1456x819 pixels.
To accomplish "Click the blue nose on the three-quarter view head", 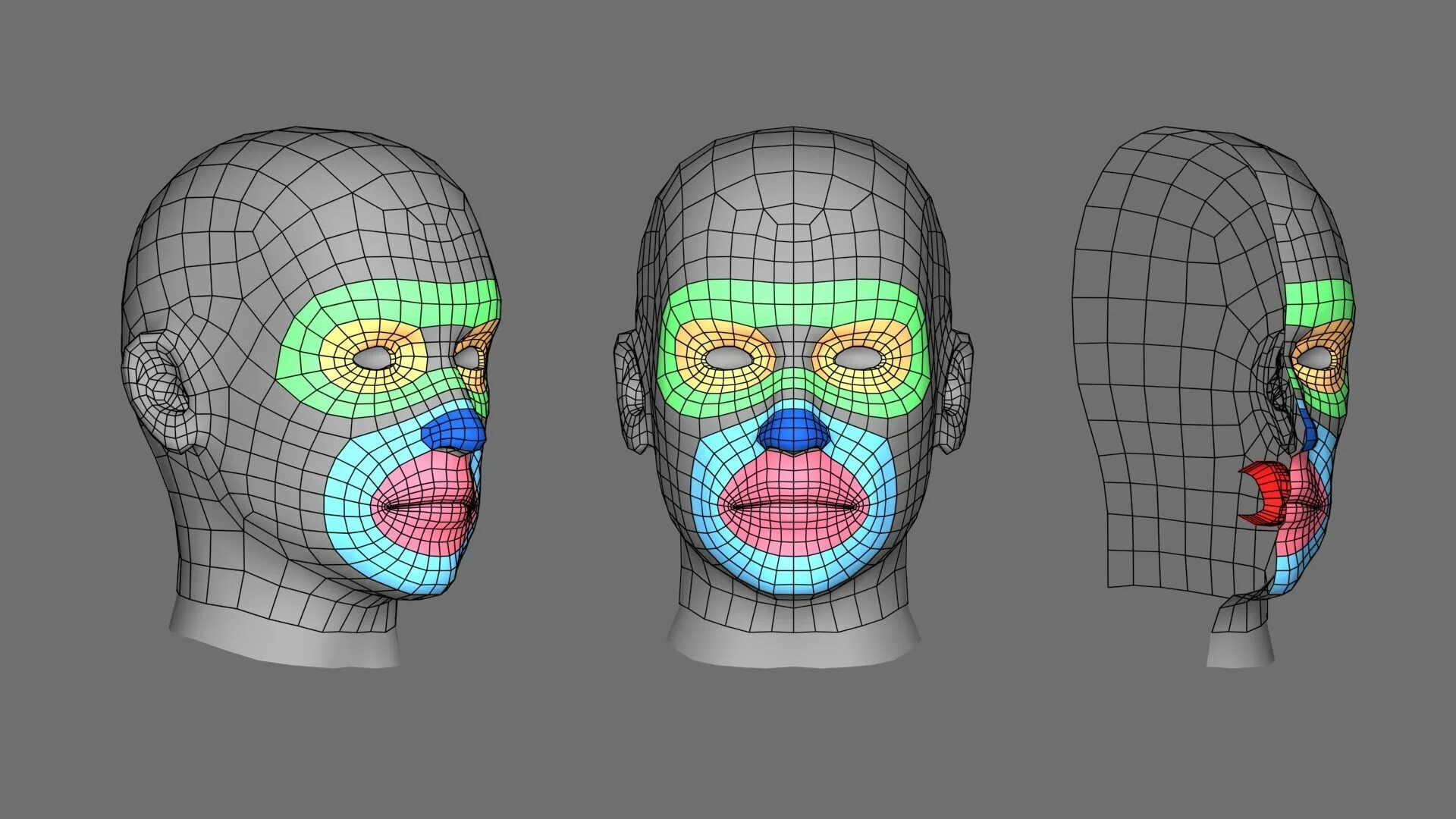I will (x=453, y=431).
